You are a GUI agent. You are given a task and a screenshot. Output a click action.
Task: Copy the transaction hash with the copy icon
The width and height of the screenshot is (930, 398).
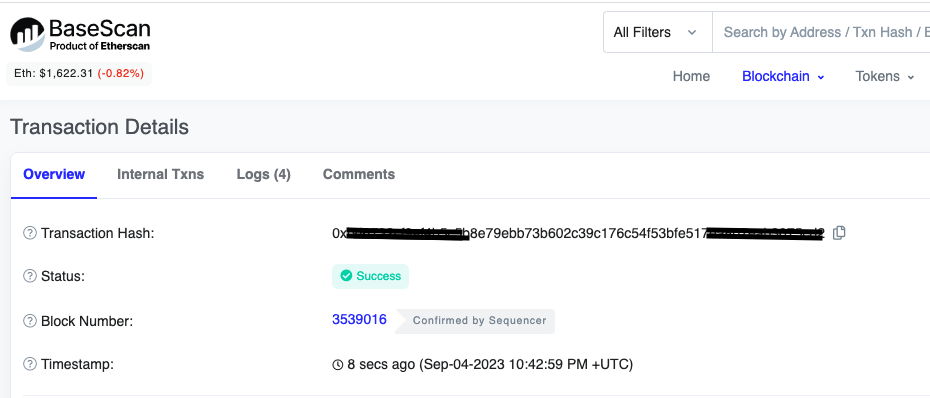pos(839,233)
